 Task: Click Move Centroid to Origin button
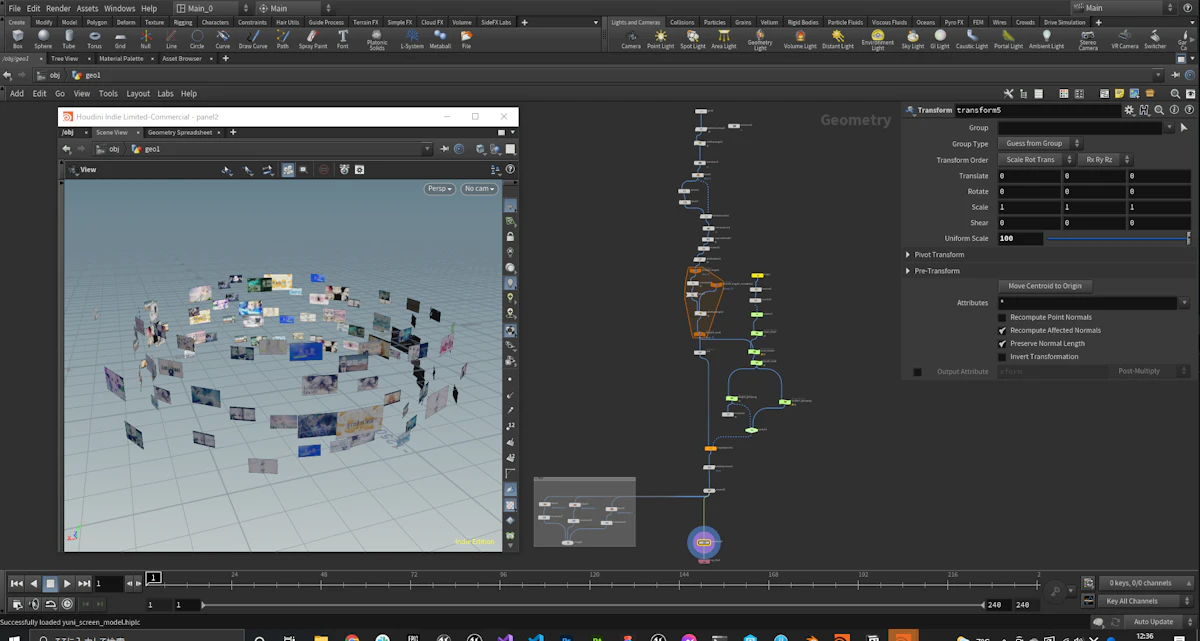click(x=1045, y=286)
